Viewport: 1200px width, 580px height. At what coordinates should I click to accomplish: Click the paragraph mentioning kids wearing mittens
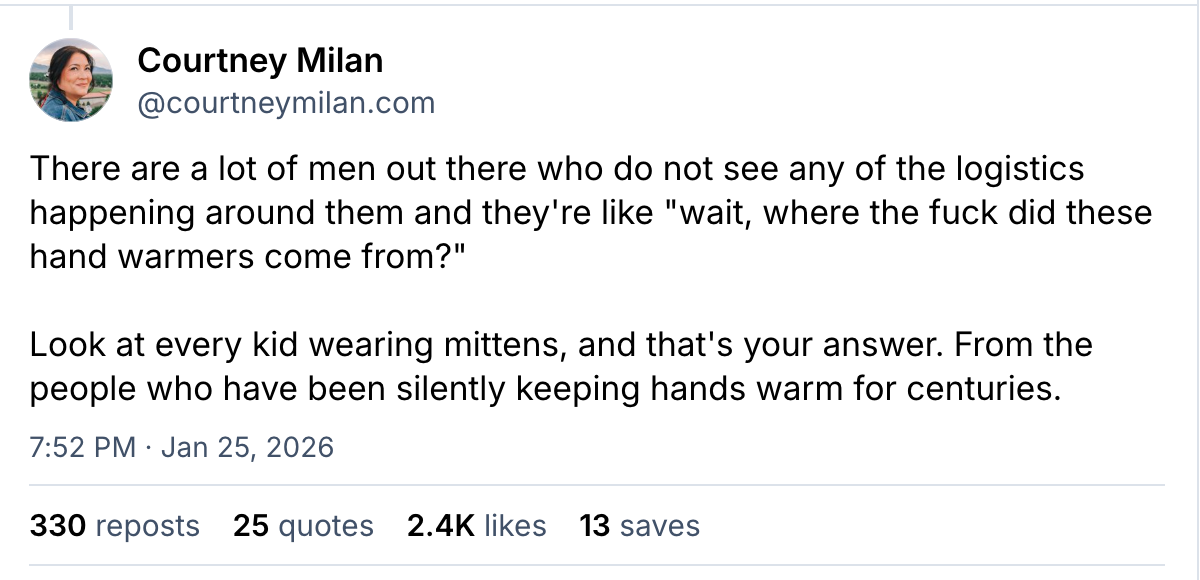(560, 367)
